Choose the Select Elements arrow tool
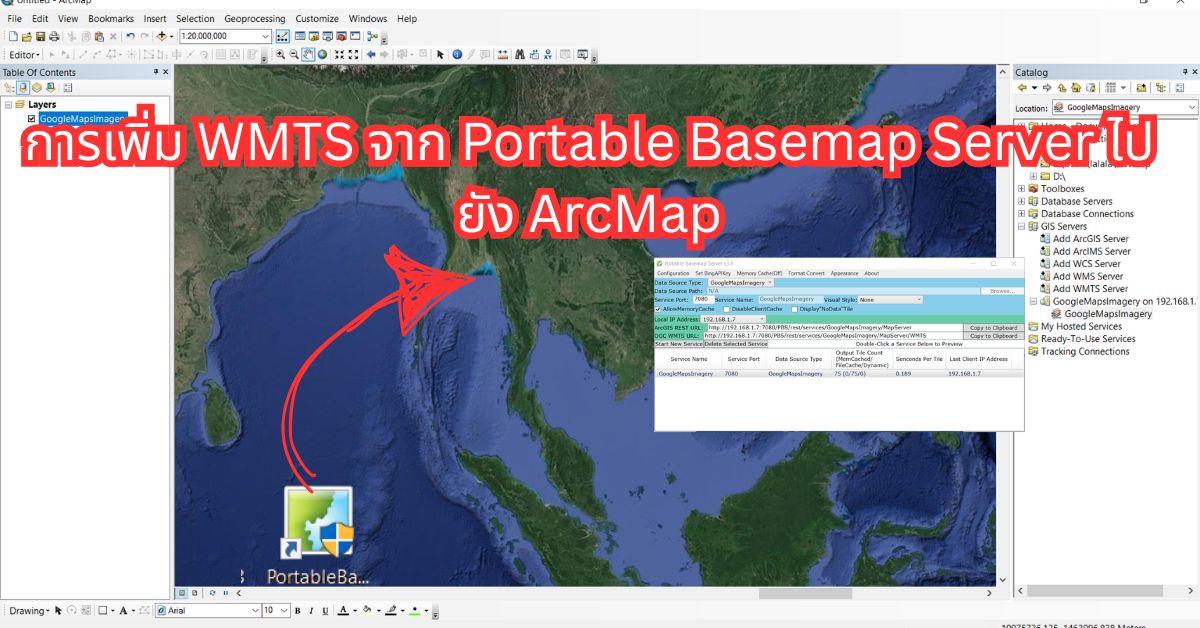This screenshot has width=1200, height=628. point(438,54)
